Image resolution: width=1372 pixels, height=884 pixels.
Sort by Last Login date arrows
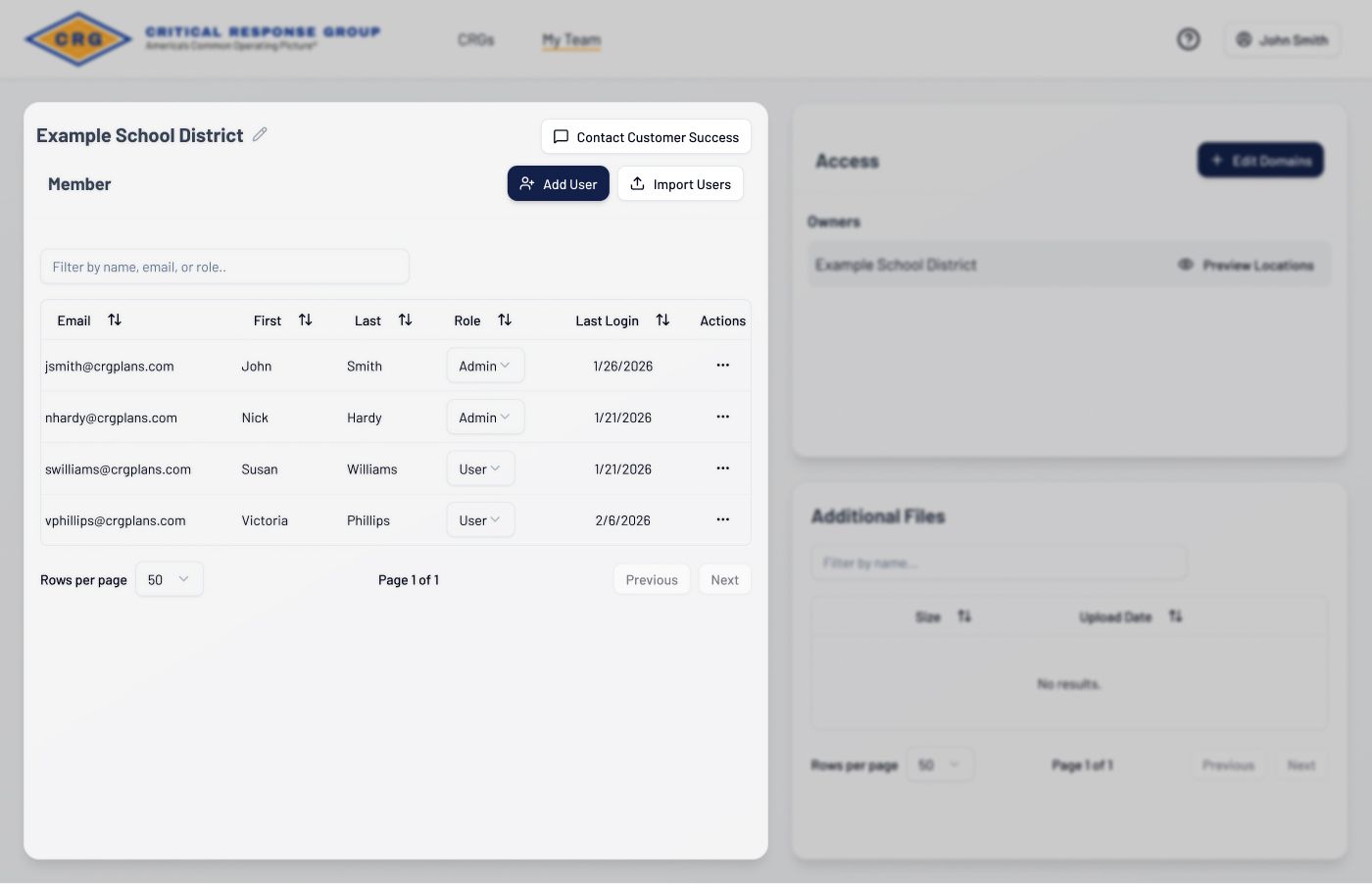(662, 320)
